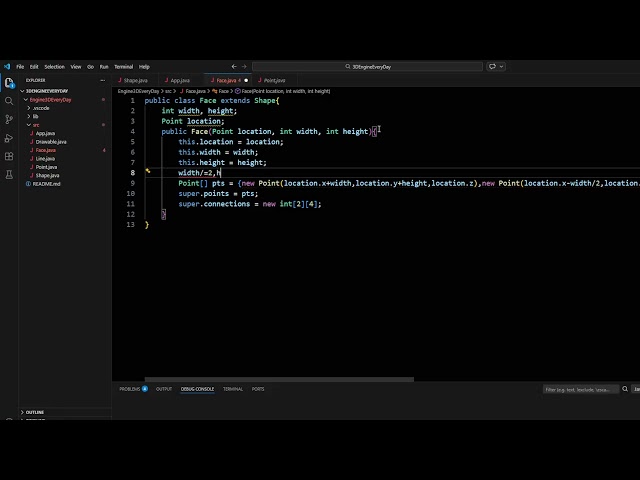Open Point.java in the explorer
The image size is (640, 480).
pos(46,167)
